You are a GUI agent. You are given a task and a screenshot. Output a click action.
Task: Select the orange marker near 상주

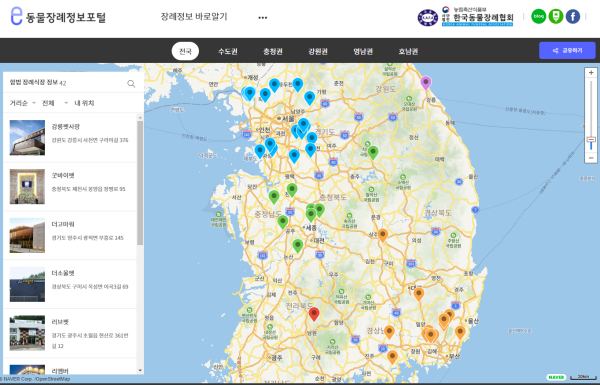tap(383, 235)
